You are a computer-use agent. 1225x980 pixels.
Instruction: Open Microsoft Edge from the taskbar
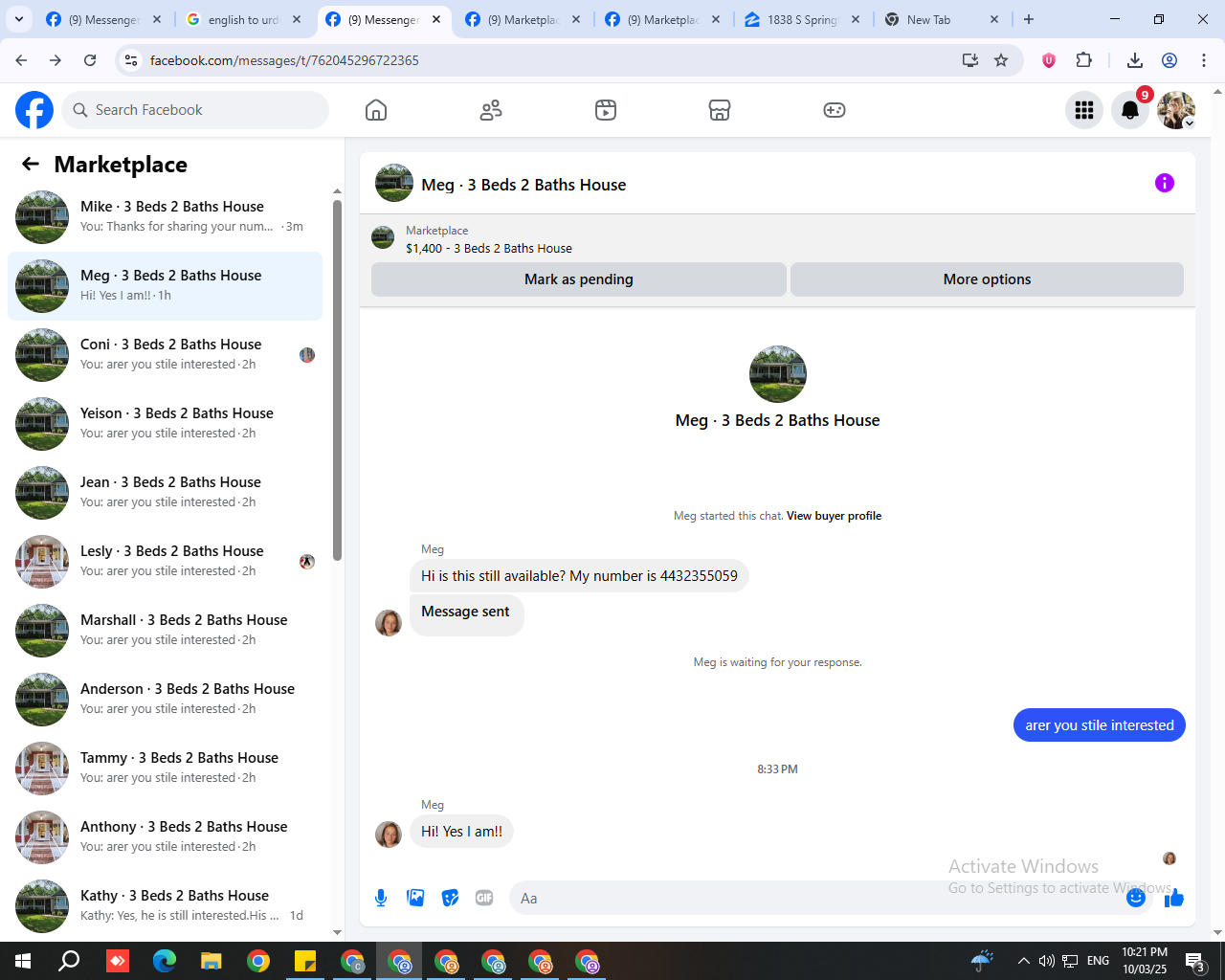pyautogui.click(x=165, y=961)
